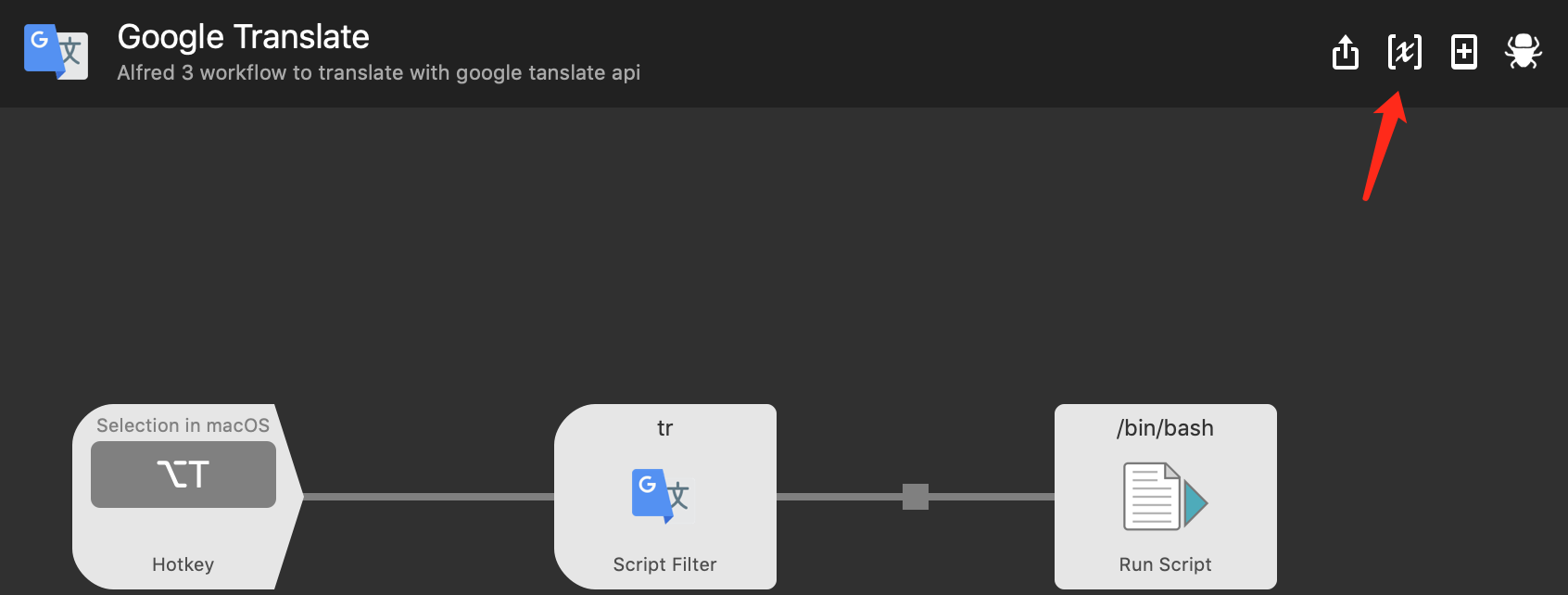
Task: Click the 'Hotkey' node label
Action: (183, 563)
